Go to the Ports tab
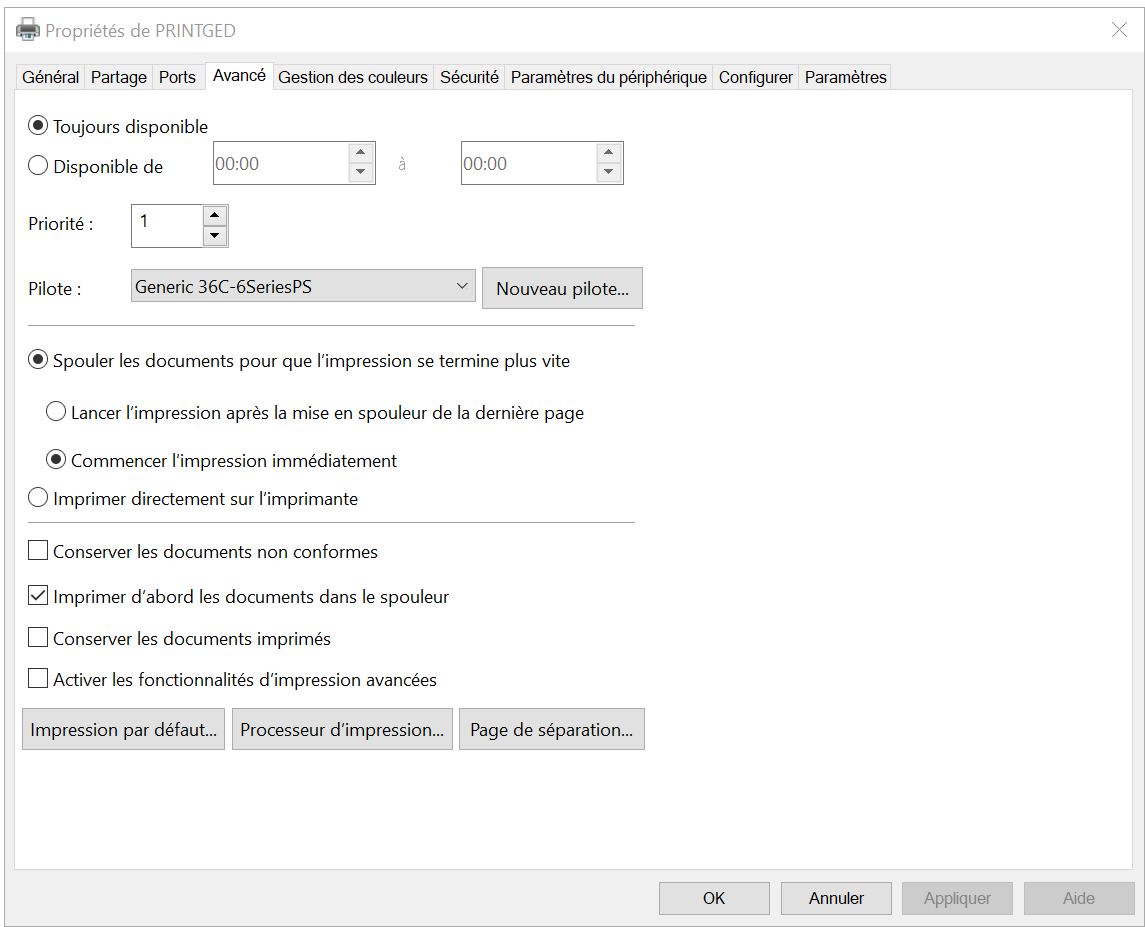 pyautogui.click(x=177, y=77)
